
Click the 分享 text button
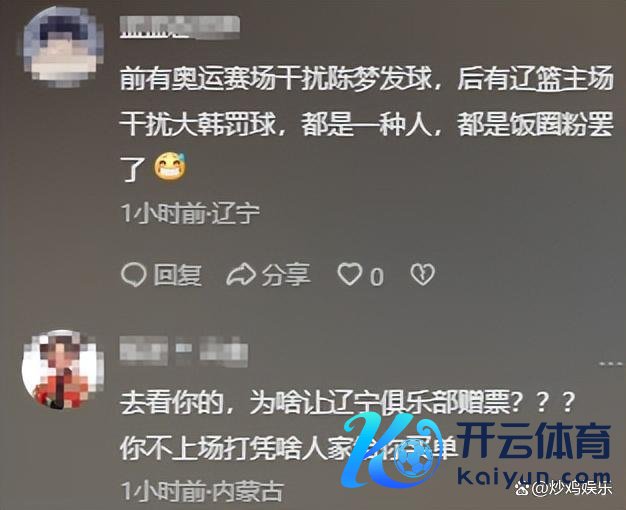(x=286, y=275)
